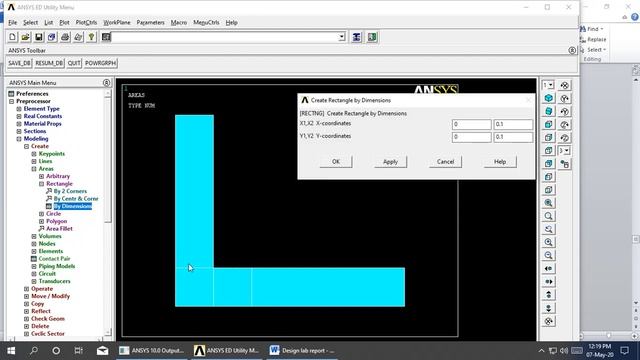Expand the Element Type tree node
The height and width of the screenshot is (360, 640).
(x=19, y=109)
